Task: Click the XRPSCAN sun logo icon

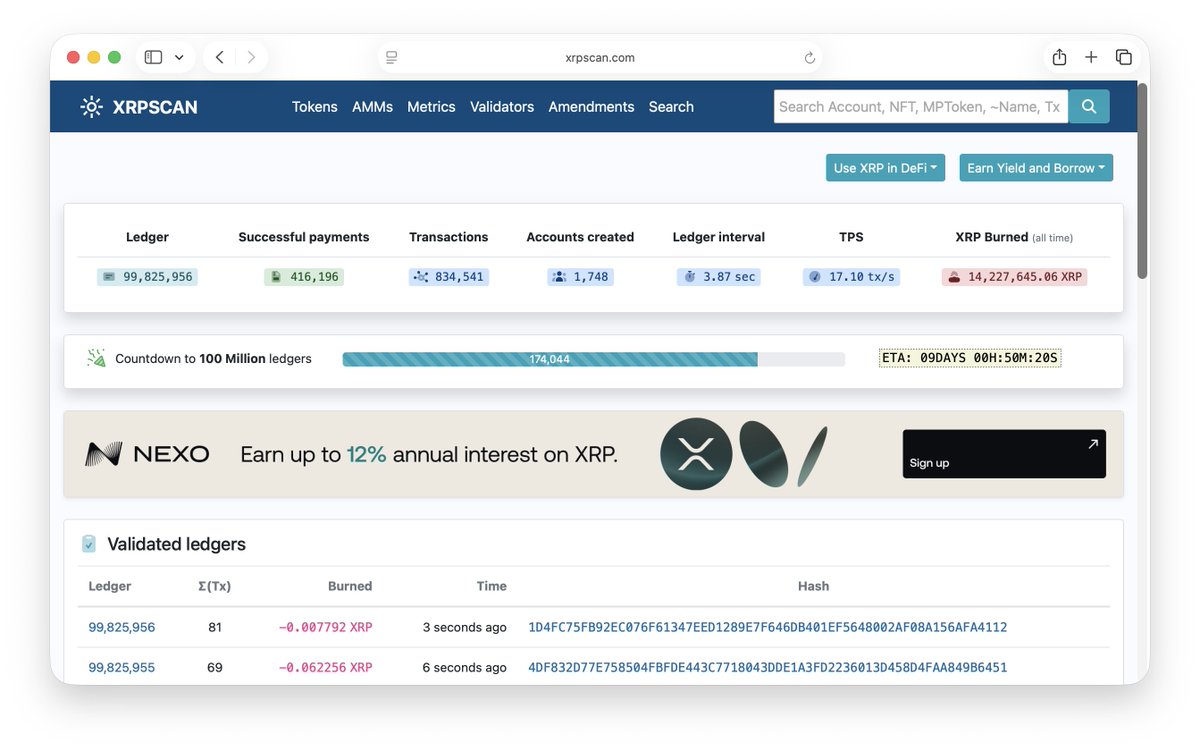Action: [x=90, y=106]
